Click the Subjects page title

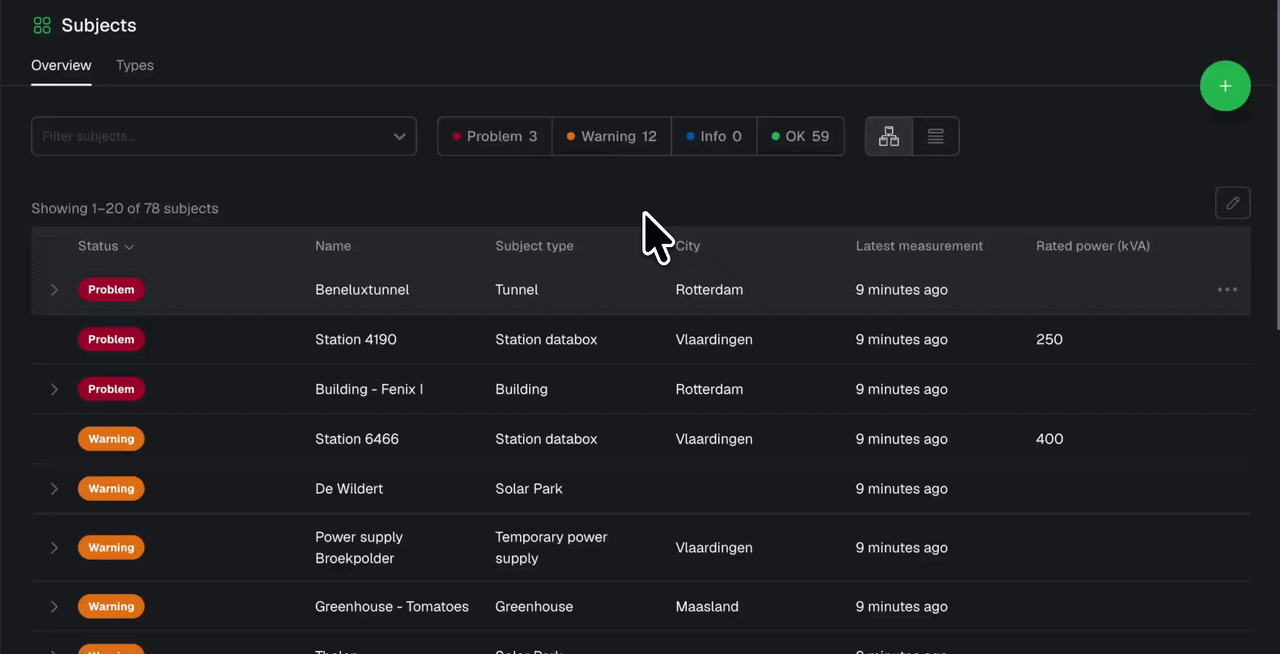[x=99, y=25]
